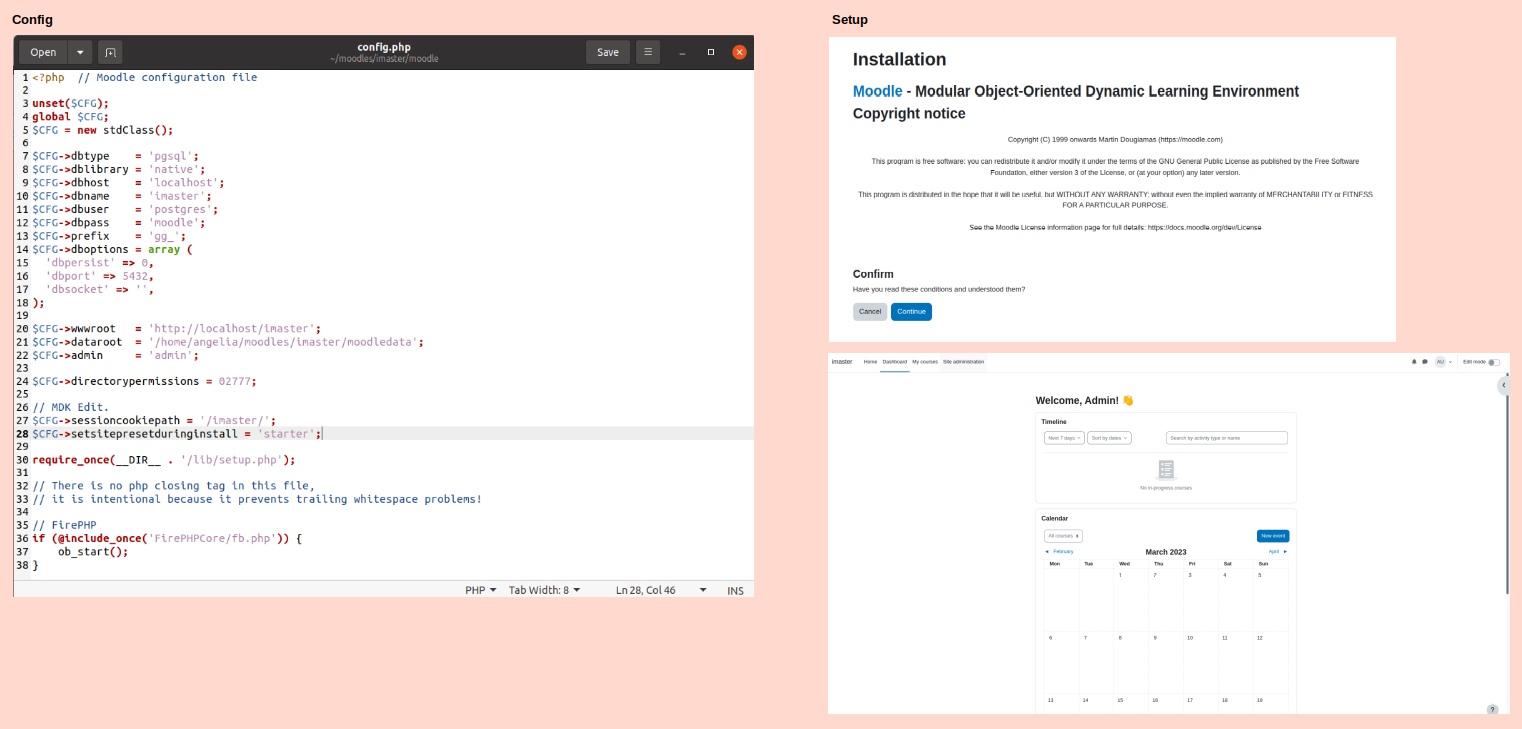Open the PHP language selector
Screen dimensions: 1522x729
[481, 590]
